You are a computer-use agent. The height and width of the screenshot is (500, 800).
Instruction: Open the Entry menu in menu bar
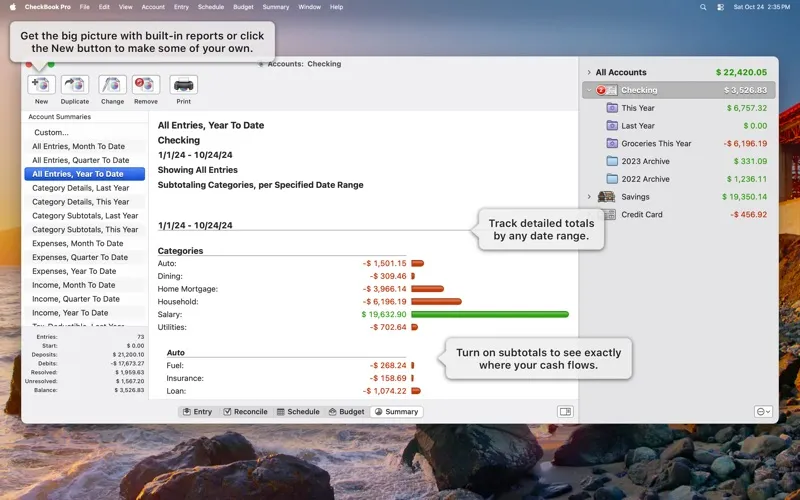[181, 7]
